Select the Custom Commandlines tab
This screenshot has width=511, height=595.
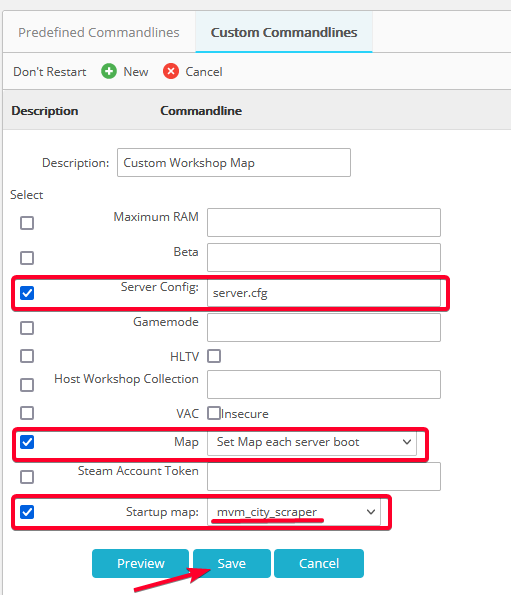pyautogui.click(x=284, y=32)
